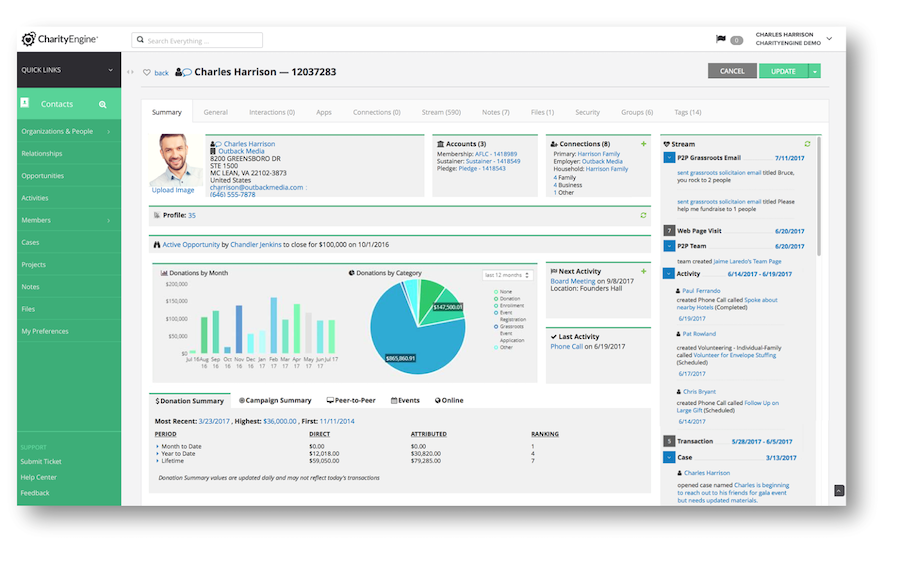Click the Accounts bank icon

coord(440,144)
